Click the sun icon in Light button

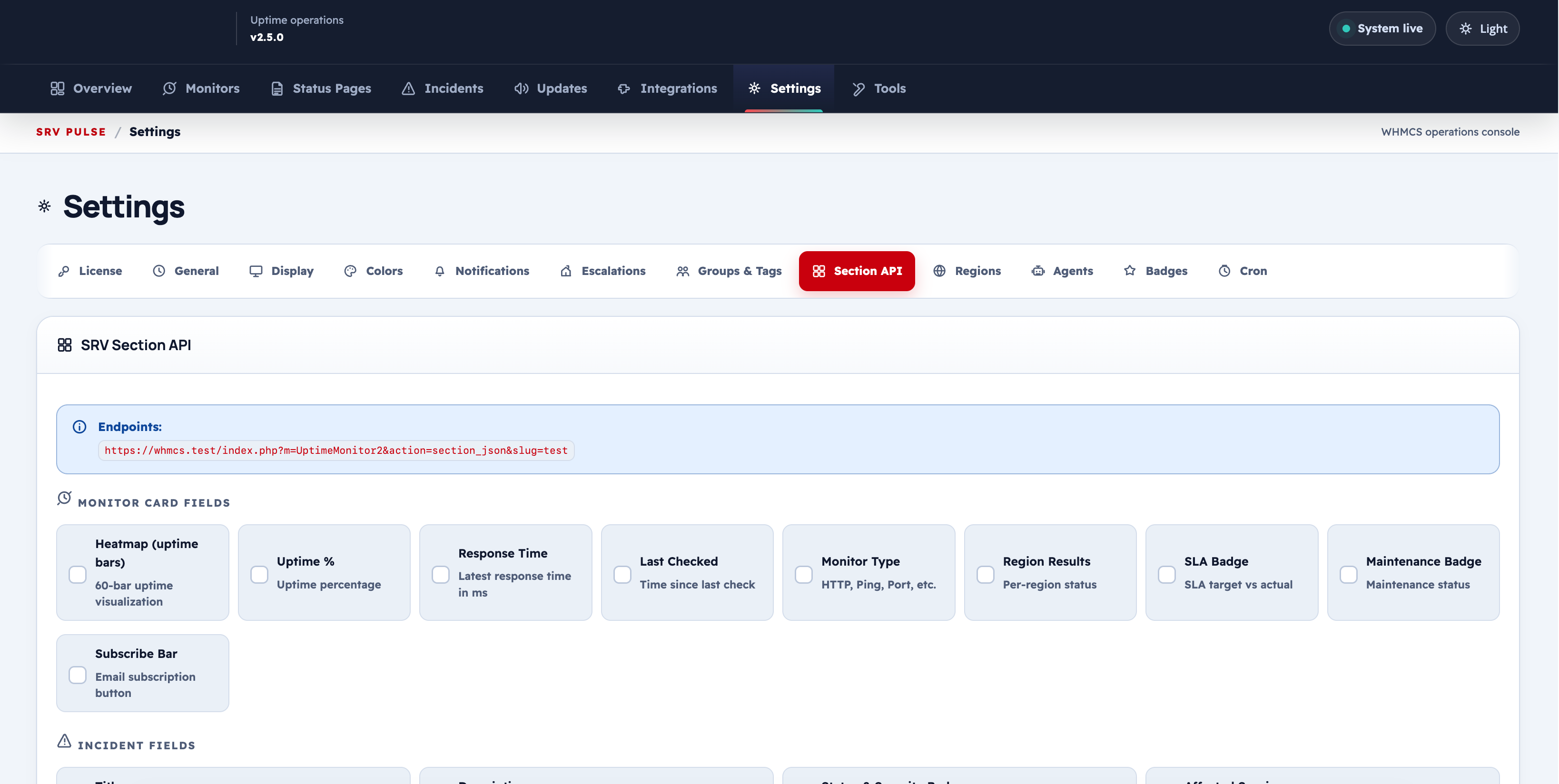[1465, 29]
